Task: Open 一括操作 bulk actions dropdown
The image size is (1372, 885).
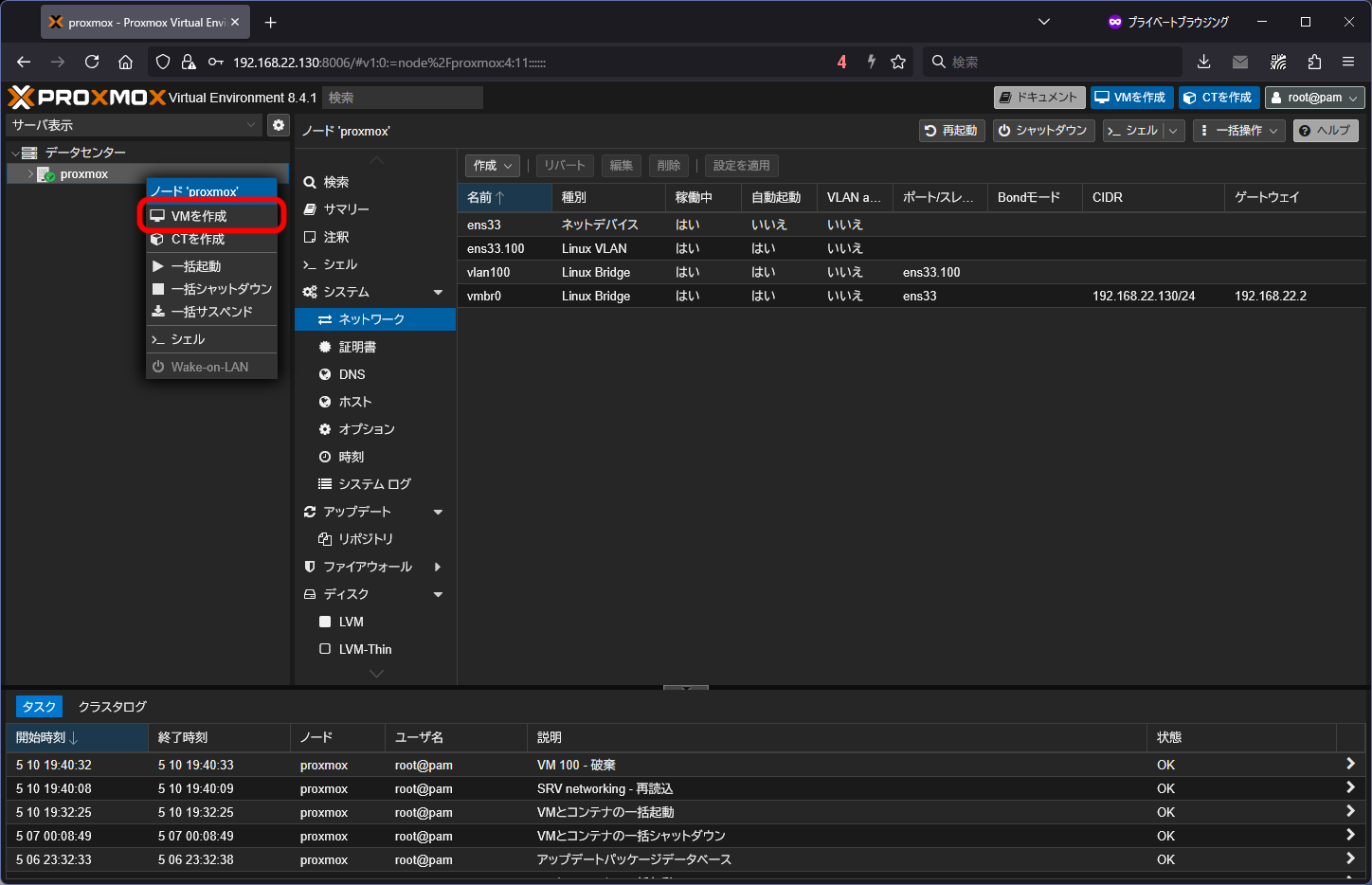Action: tap(1238, 131)
